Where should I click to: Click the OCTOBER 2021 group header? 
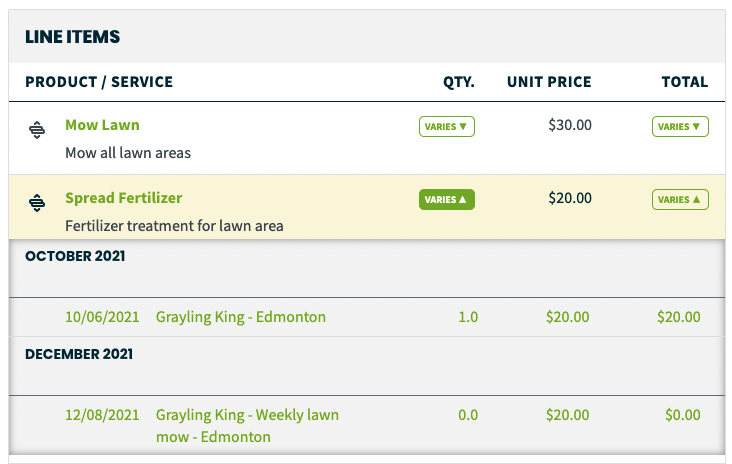(75, 256)
